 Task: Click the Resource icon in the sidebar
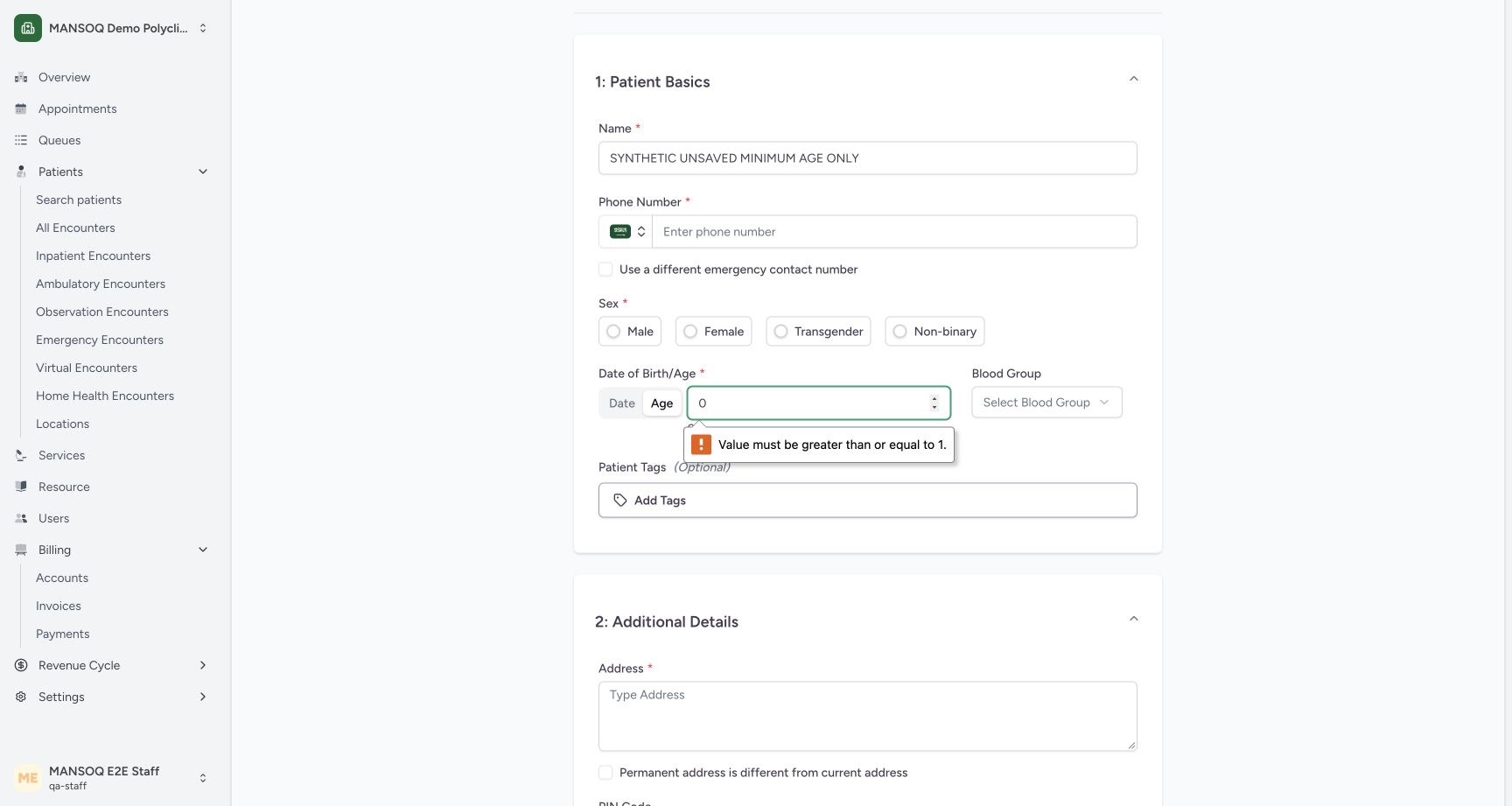pyautogui.click(x=21, y=487)
